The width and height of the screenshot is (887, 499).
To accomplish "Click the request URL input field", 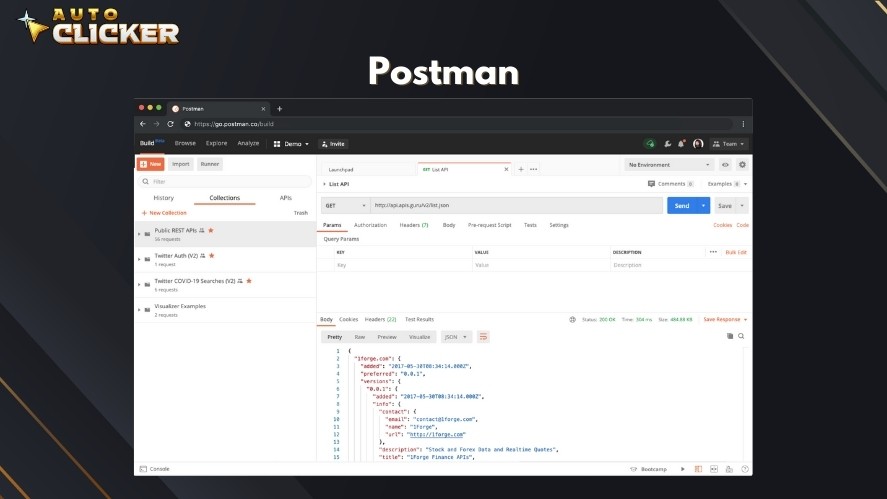I will click(x=516, y=205).
